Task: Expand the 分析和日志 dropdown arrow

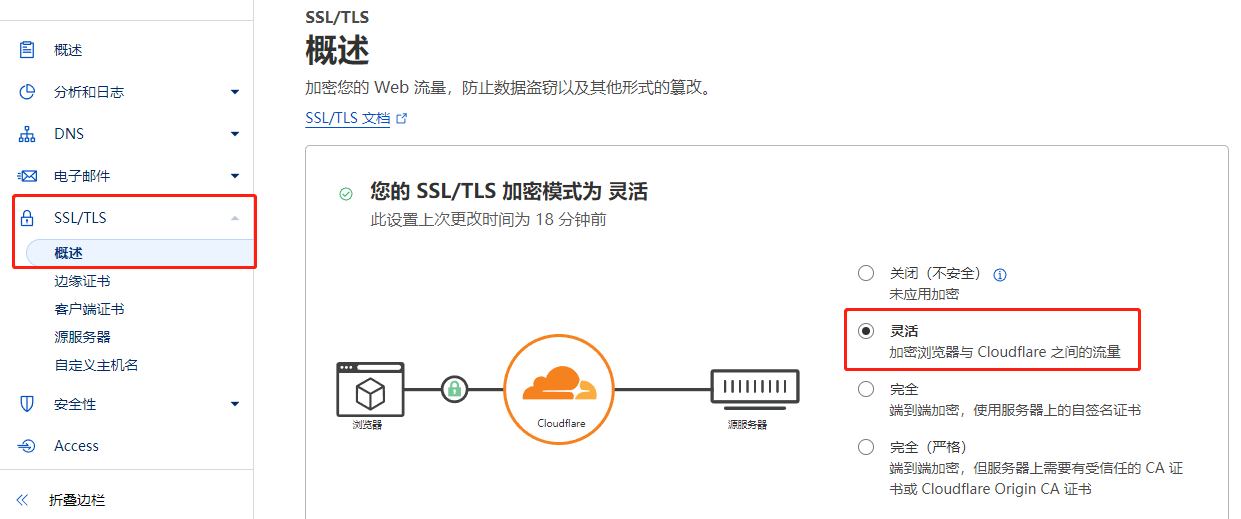Action: pos(235,92)
